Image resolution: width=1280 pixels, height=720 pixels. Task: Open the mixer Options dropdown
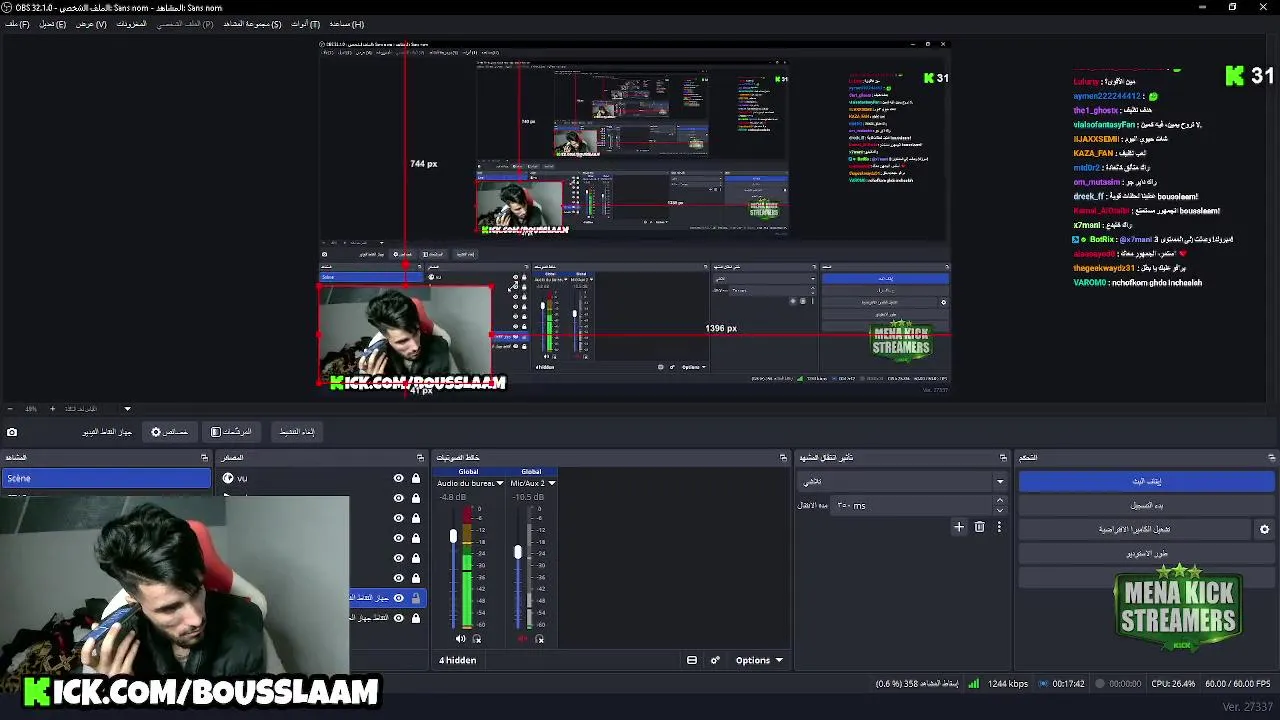(x=759, y=660)
